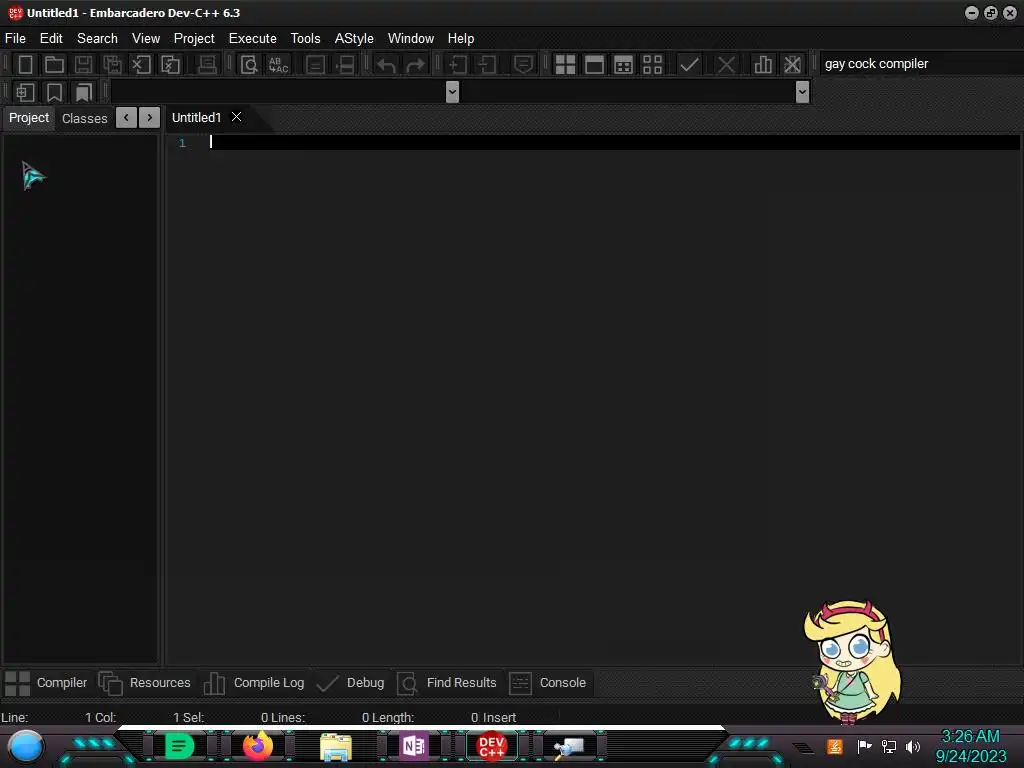Open the Find Results bottom tab
Screen dimensions: 1024x768
(447, 683)
